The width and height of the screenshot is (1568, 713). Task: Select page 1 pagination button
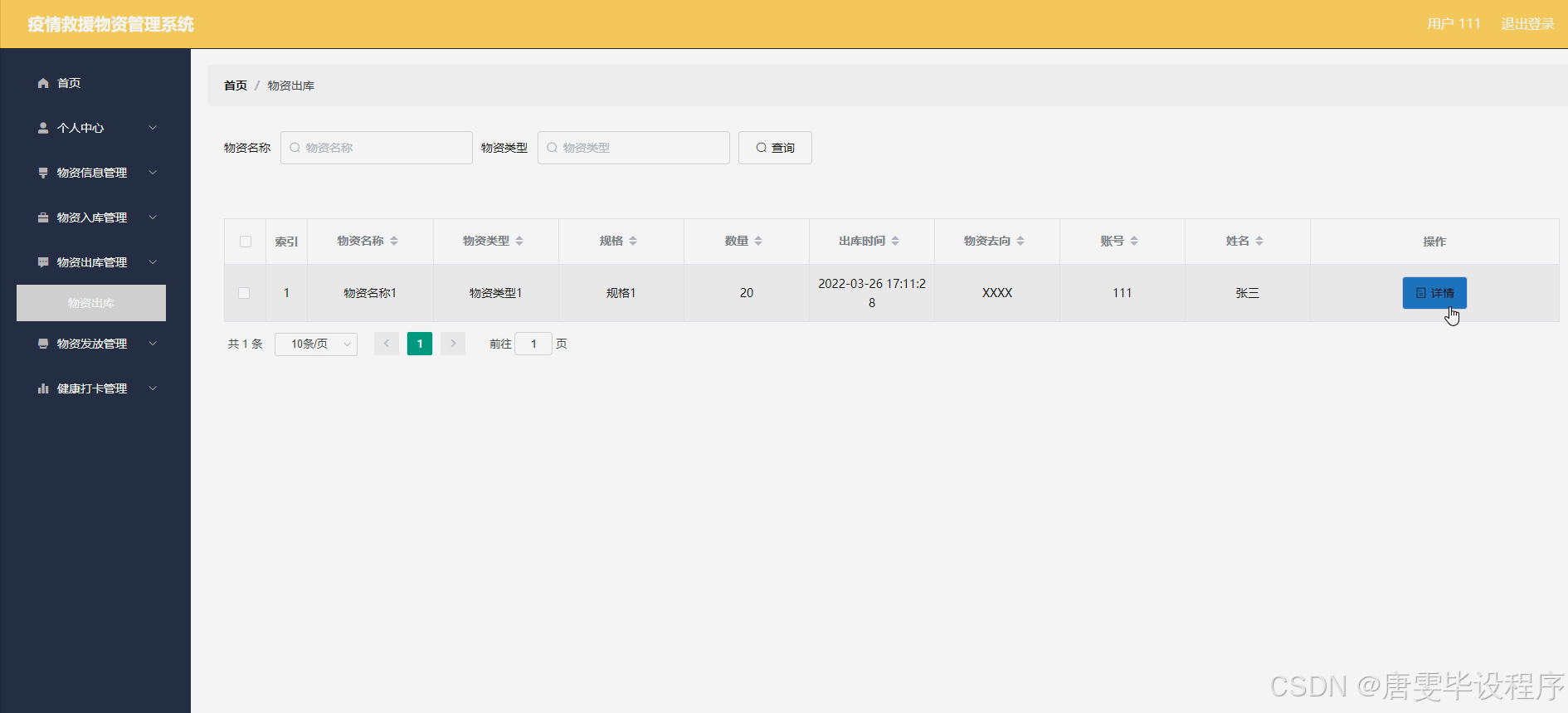pos(420,344)
